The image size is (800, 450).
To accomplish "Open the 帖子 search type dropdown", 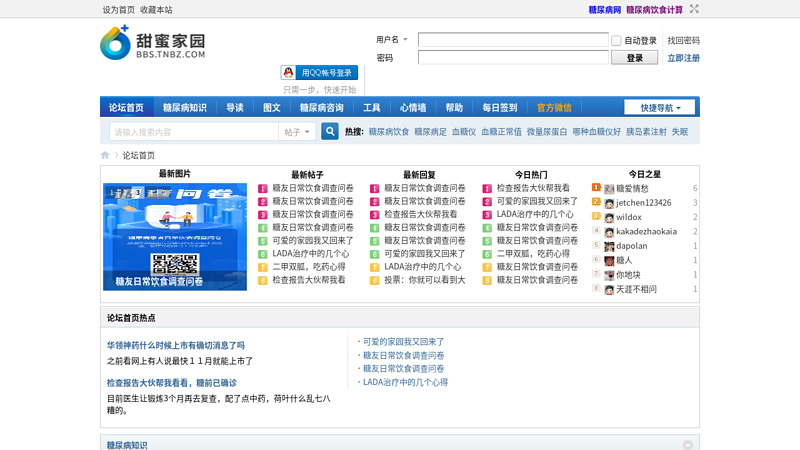I will coord(297,132).
